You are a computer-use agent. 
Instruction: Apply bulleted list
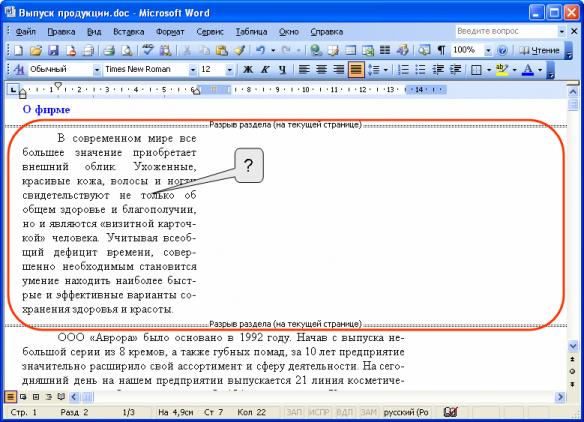click(420, 69)
